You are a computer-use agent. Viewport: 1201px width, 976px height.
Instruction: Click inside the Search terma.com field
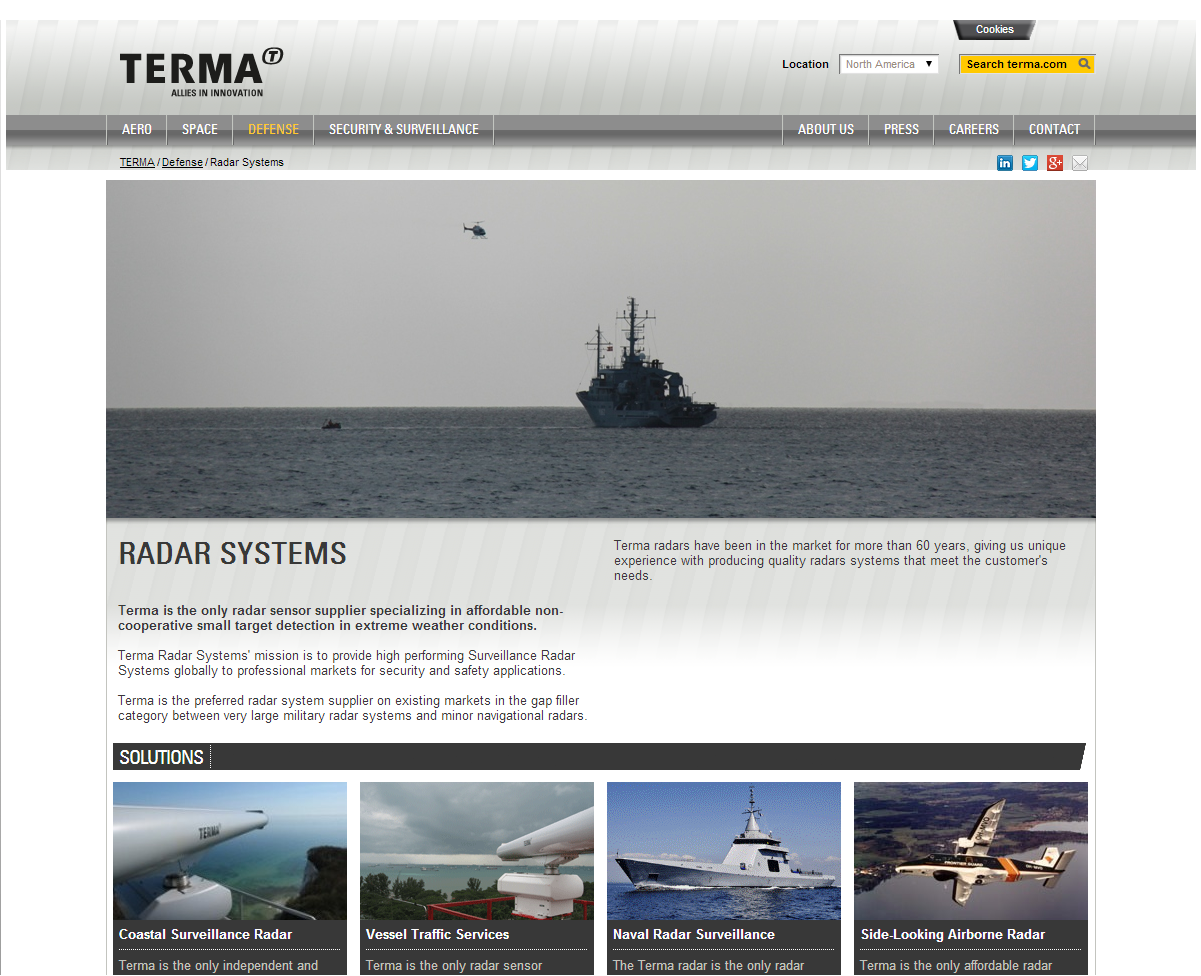tap(1010, 63)
